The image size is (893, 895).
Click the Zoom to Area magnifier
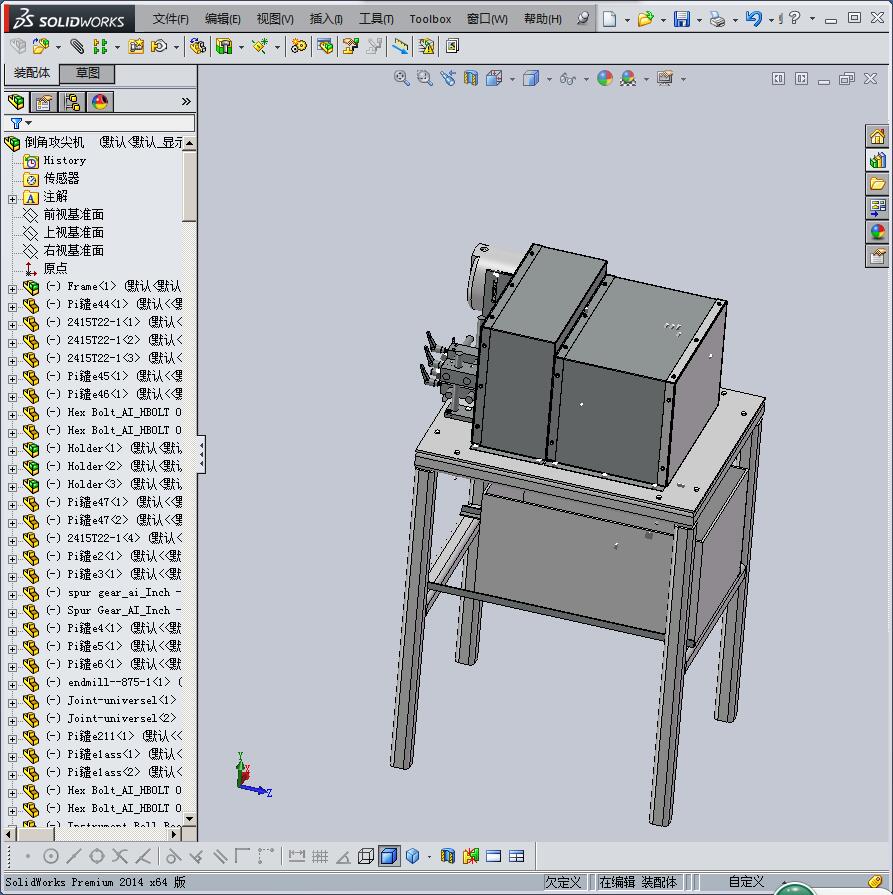click(x=424, y=78)
